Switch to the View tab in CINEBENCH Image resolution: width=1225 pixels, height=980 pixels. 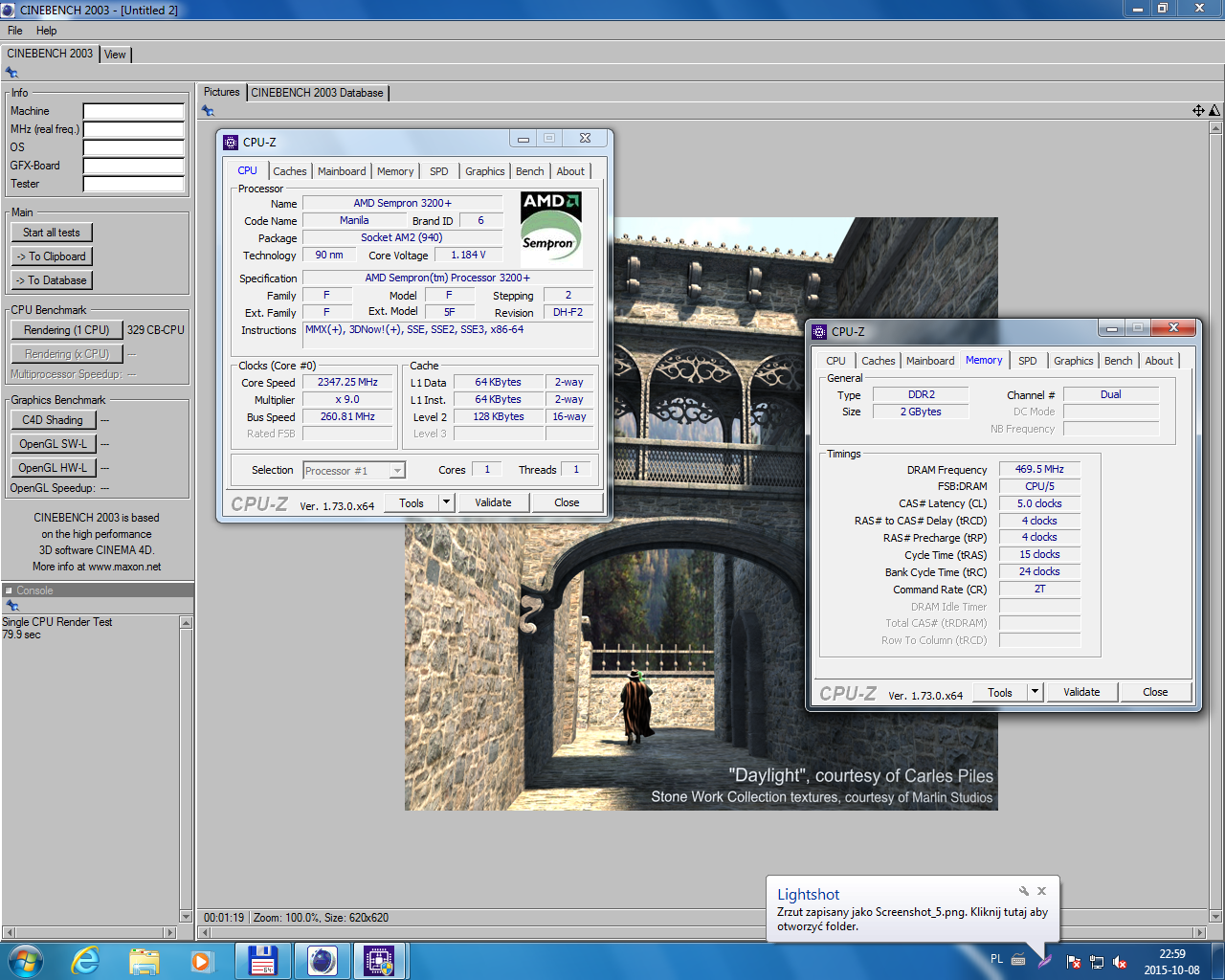point(115,55)
